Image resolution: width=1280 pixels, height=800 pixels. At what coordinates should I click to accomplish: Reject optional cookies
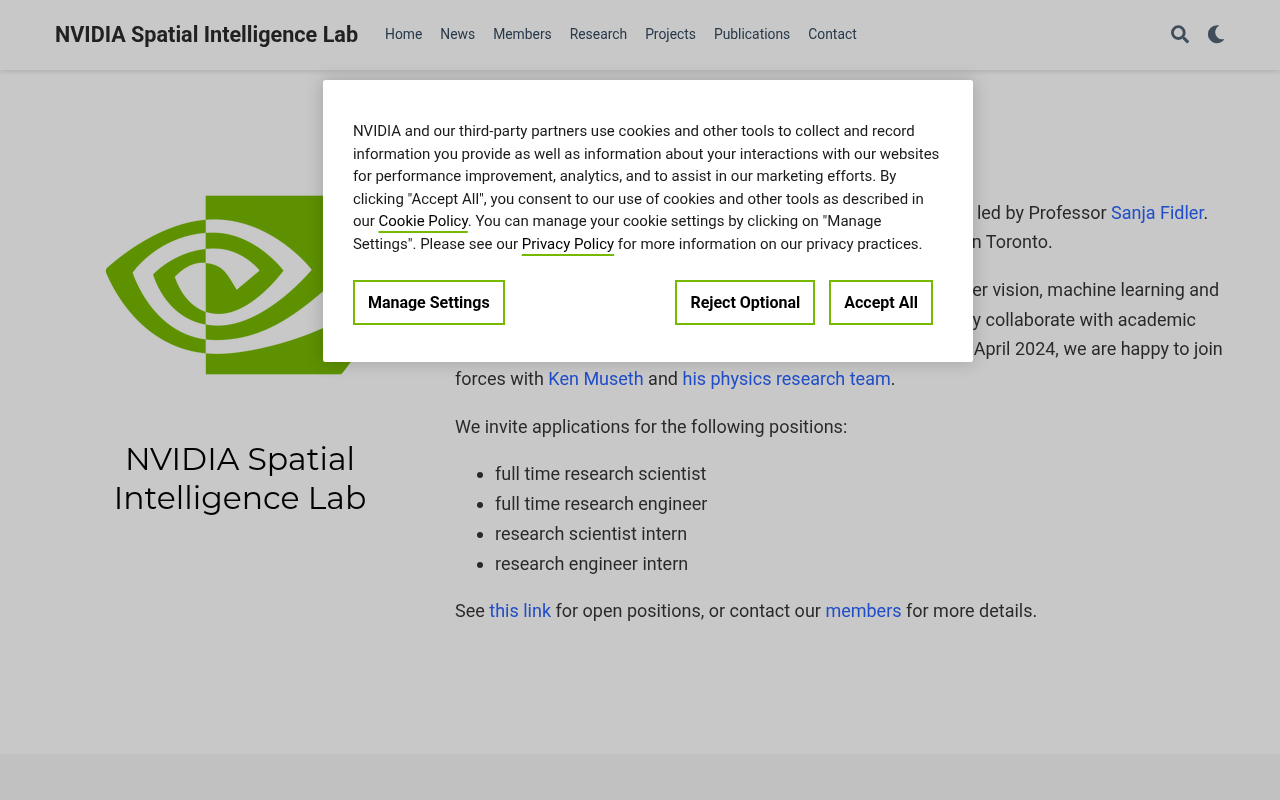coord(744,302)
